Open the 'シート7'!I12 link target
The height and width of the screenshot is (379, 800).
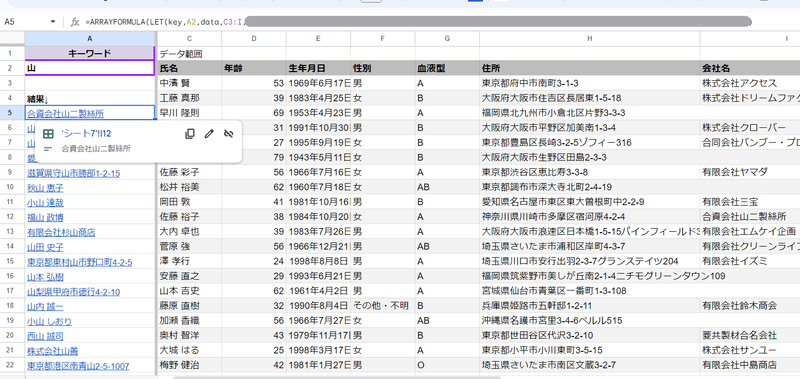point(86,134)
